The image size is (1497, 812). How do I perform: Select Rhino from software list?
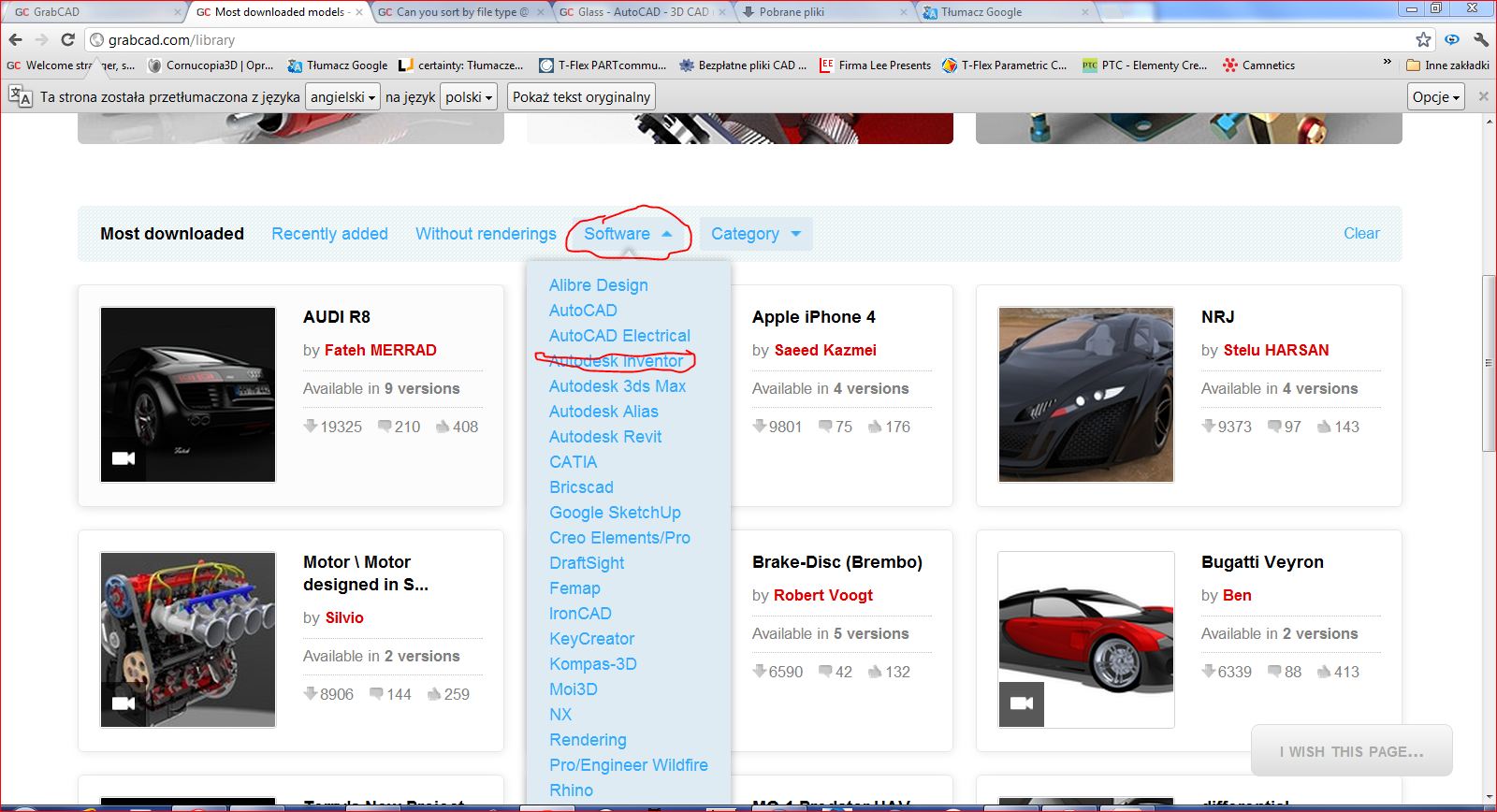(x=571, y=790)
